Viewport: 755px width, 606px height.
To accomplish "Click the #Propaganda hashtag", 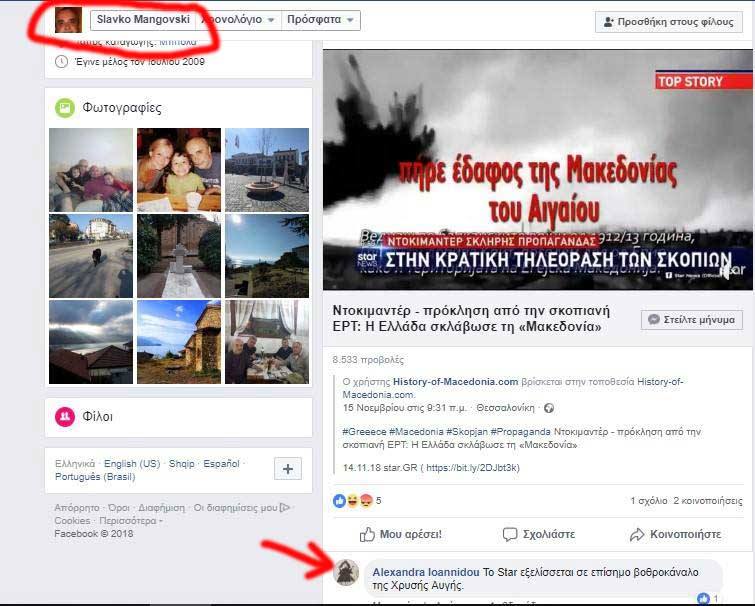I will tap(521, 432).
